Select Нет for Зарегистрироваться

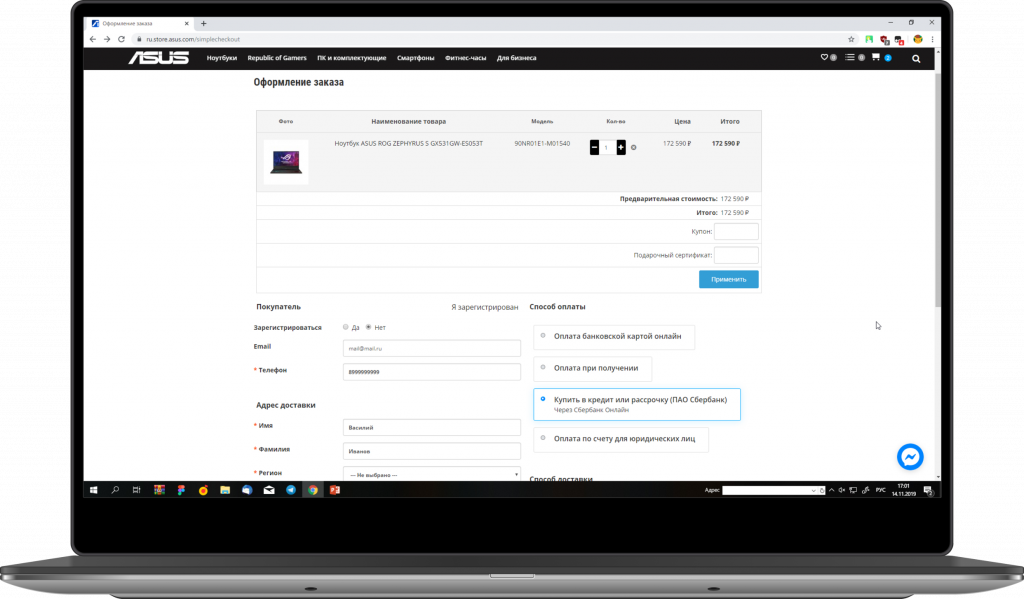pos(368,327)
